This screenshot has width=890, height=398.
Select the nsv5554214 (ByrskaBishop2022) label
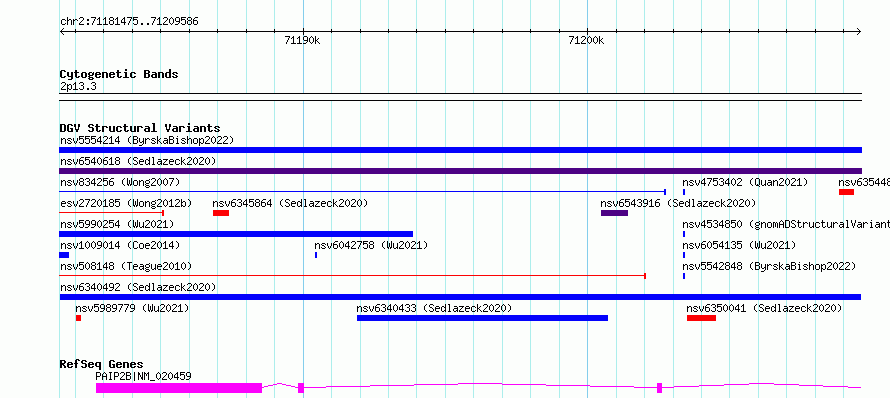(x=147, y=140)
